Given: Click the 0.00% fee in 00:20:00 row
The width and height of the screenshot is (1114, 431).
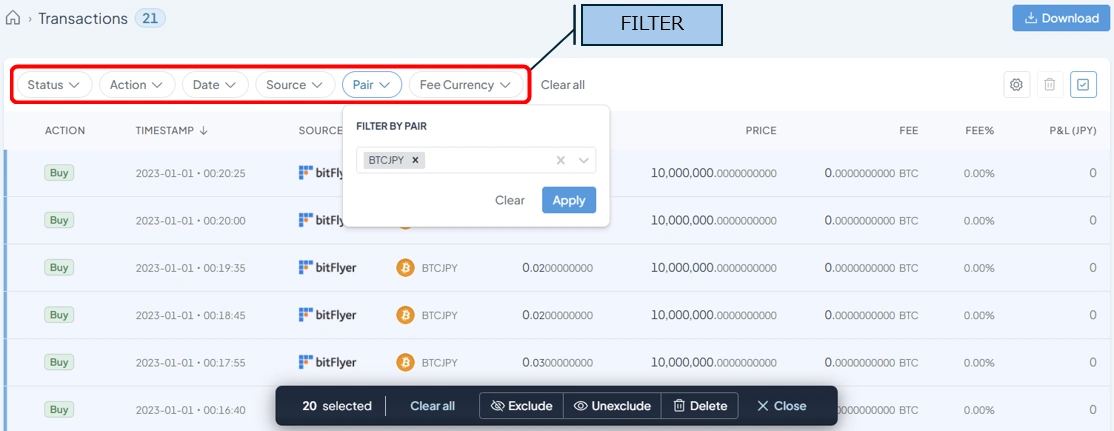Looking at the screenshot, I should click(979, 221).
